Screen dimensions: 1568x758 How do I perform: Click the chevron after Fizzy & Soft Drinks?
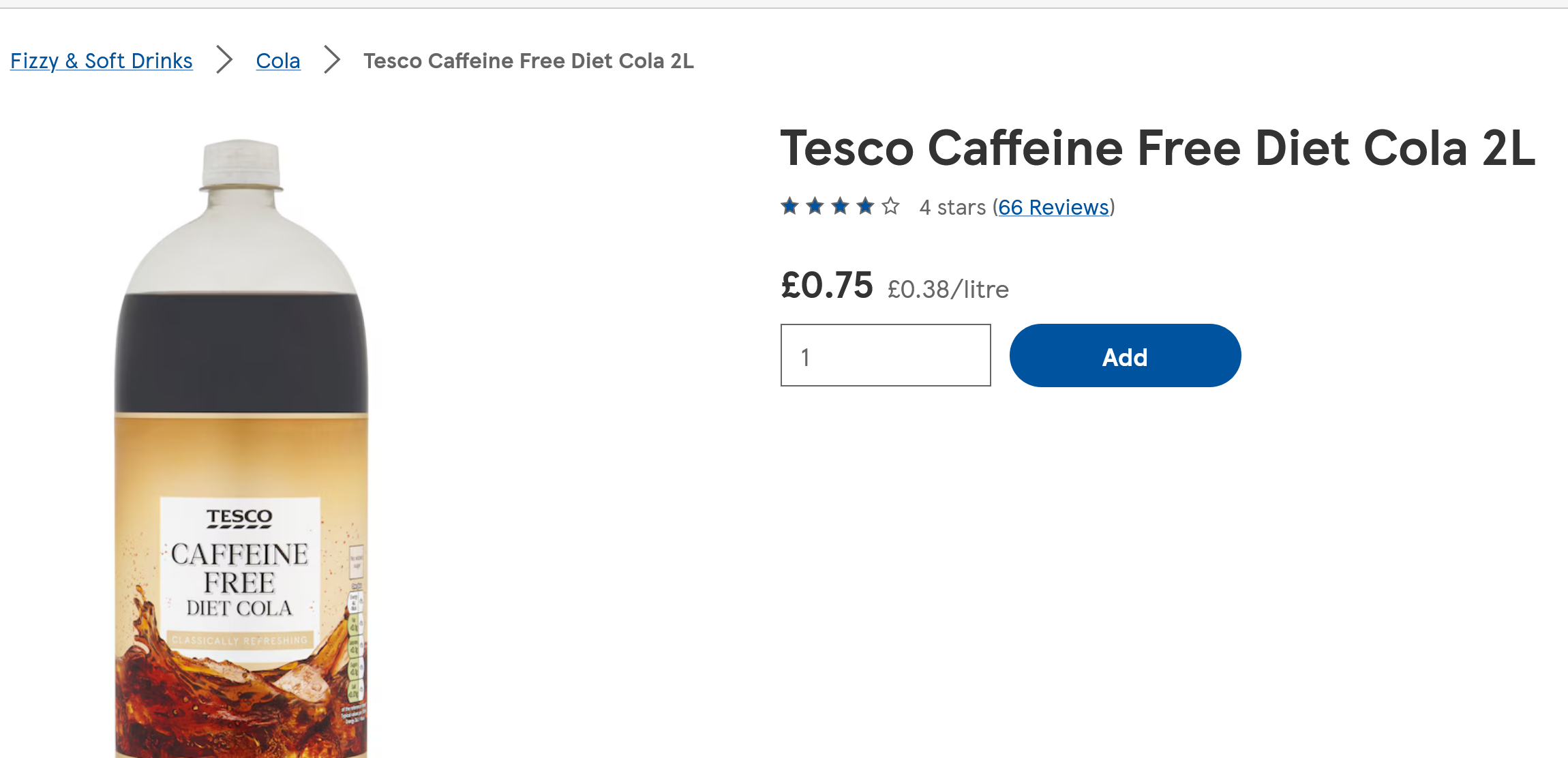pos(224,59)
